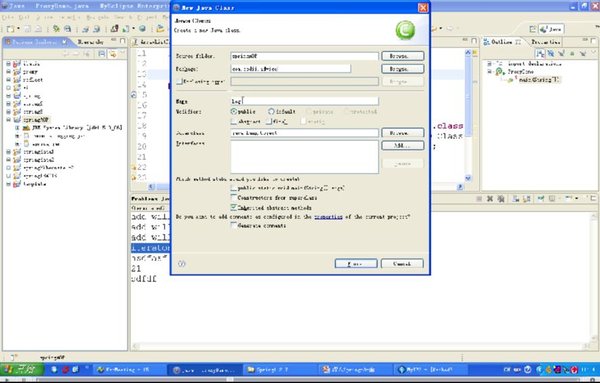The width and height of the screenshot is (600, 383).
Task: Open the properties link in dialog
Action: (x=328, y=217)
